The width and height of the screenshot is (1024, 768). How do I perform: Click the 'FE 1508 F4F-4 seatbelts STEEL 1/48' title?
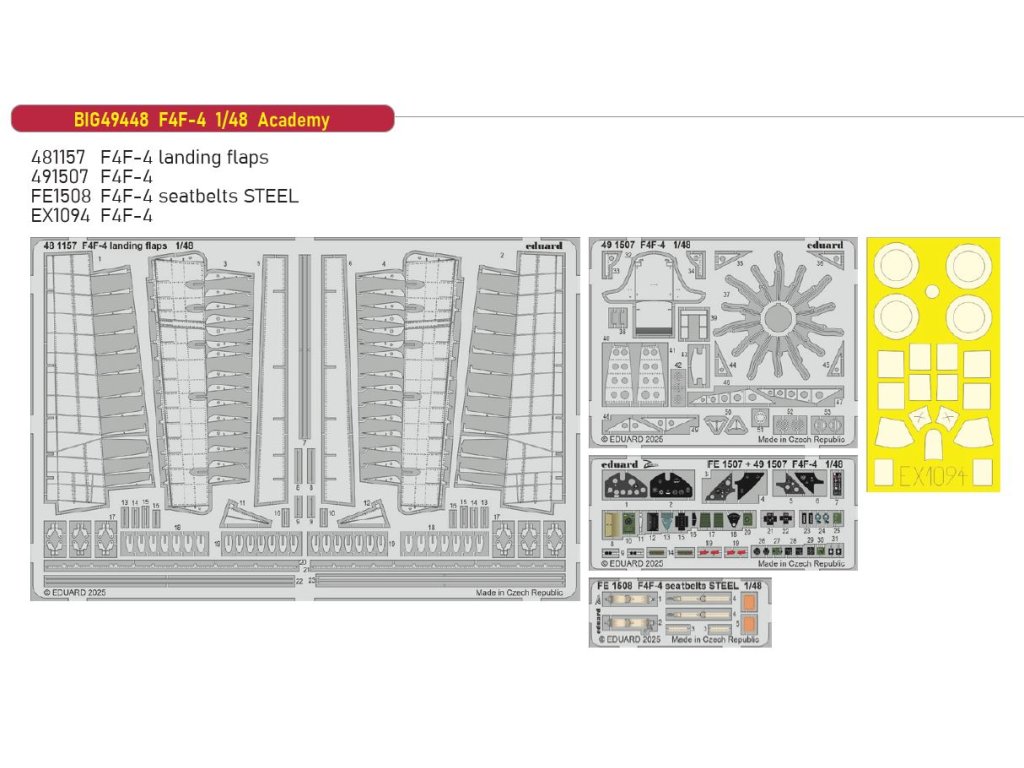pos(679,586)
